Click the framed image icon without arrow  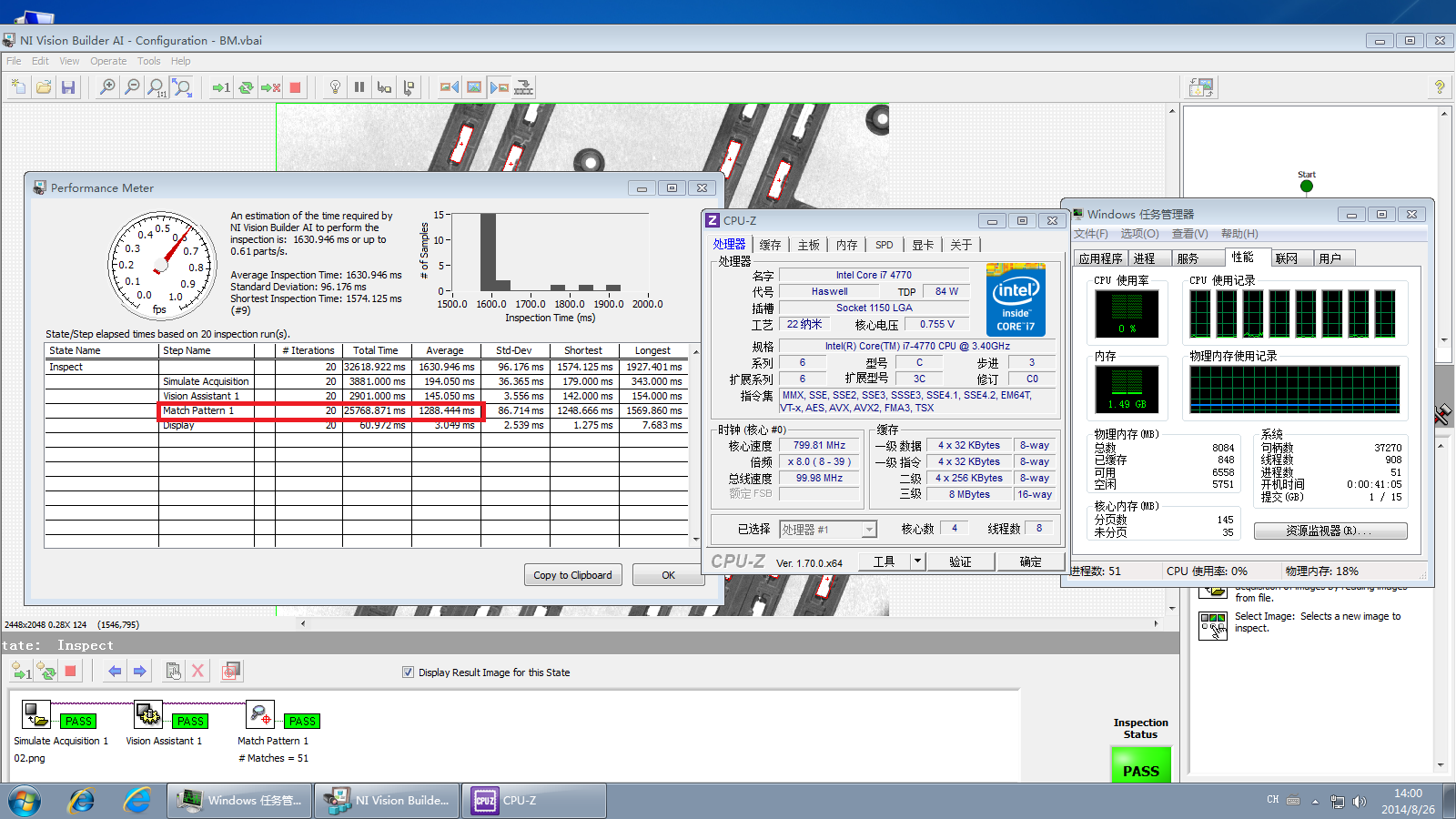[x=474, y=87]
